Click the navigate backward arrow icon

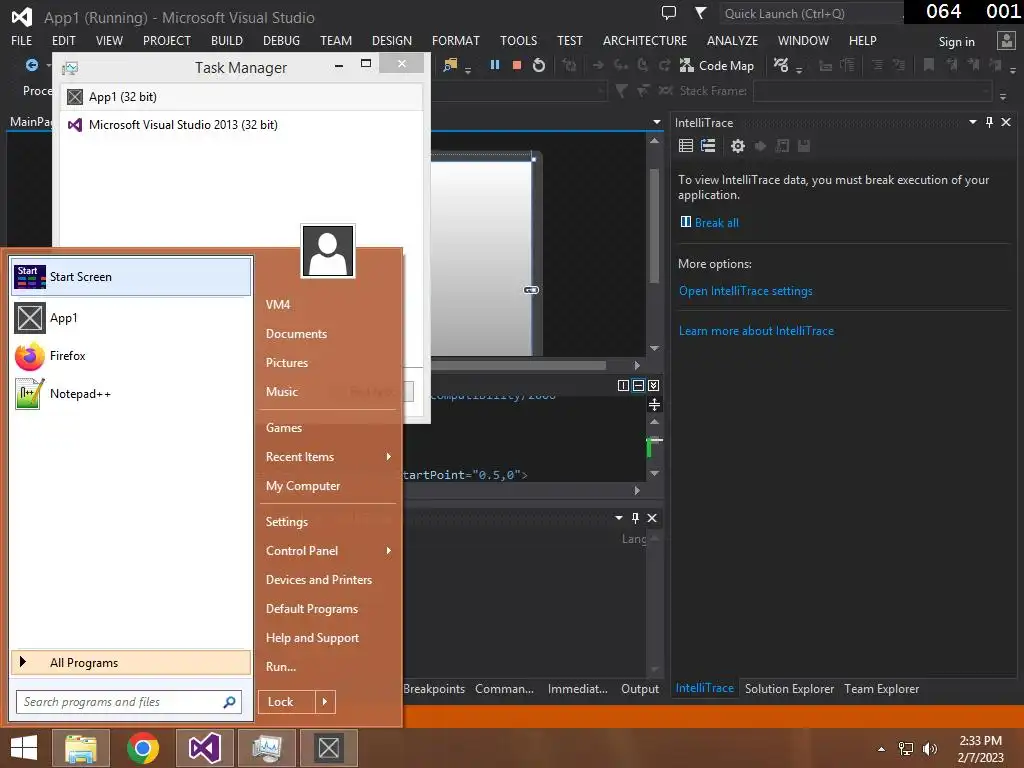point(31,65)
